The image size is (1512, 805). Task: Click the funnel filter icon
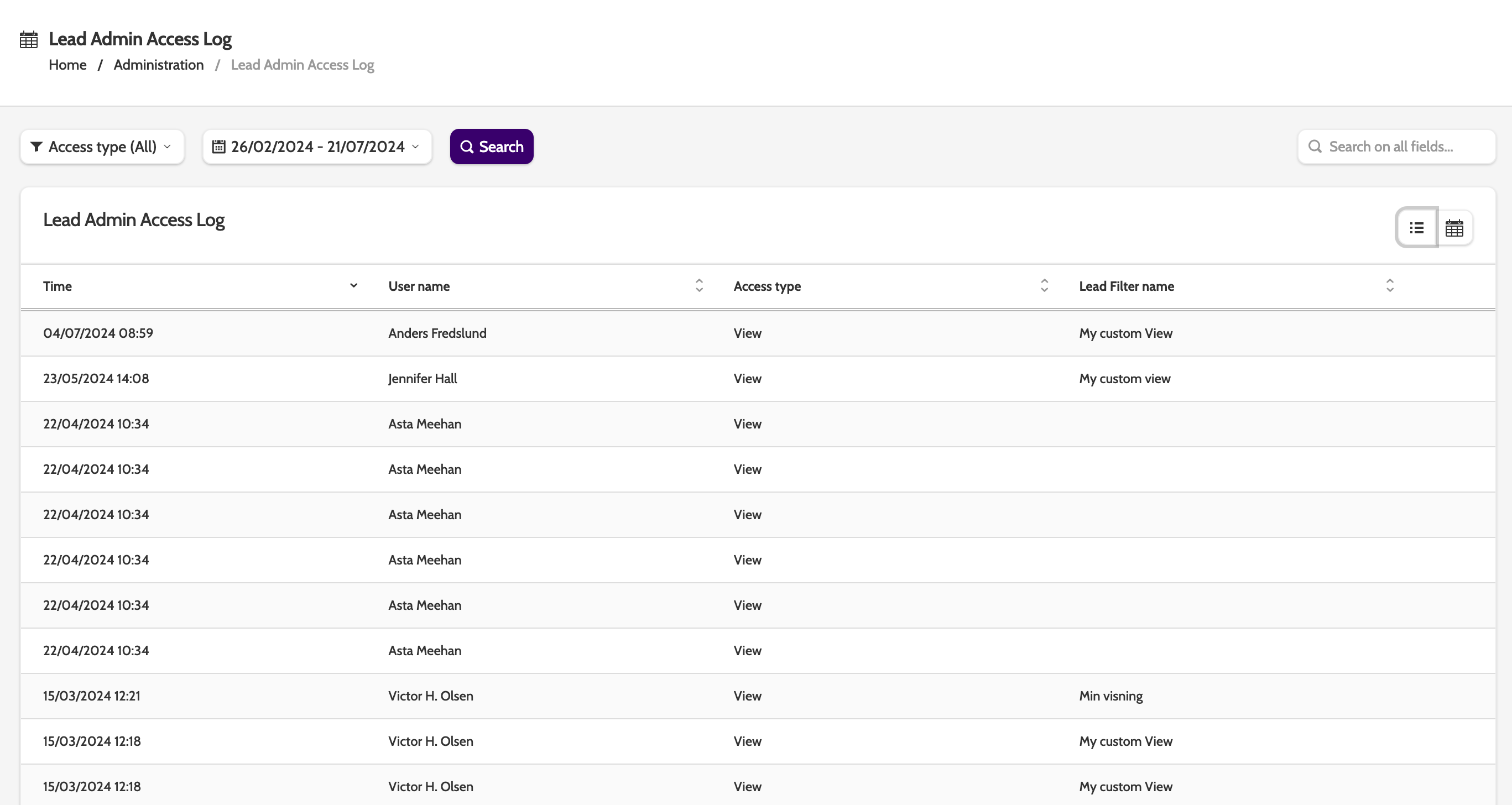point(37,147)
